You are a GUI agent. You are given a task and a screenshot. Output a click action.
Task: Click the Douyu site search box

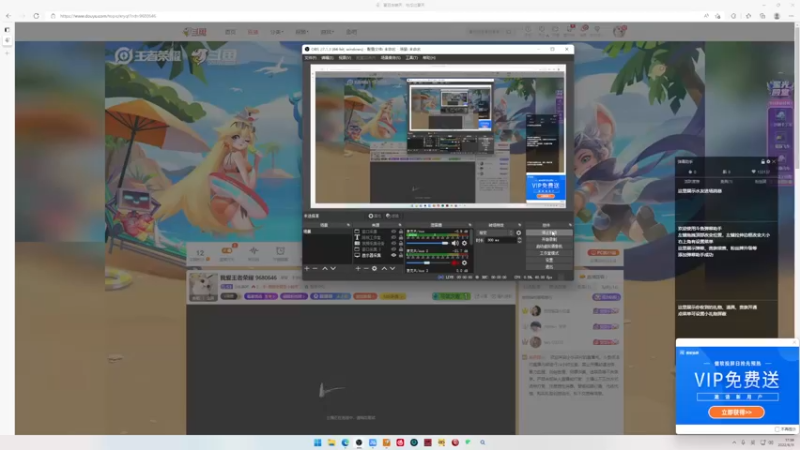(492, 32)
